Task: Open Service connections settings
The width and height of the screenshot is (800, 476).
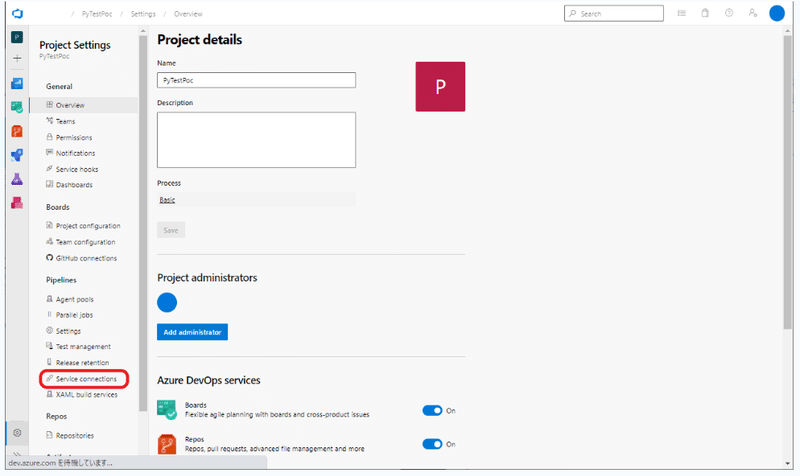Action: (x=86, y=379)
